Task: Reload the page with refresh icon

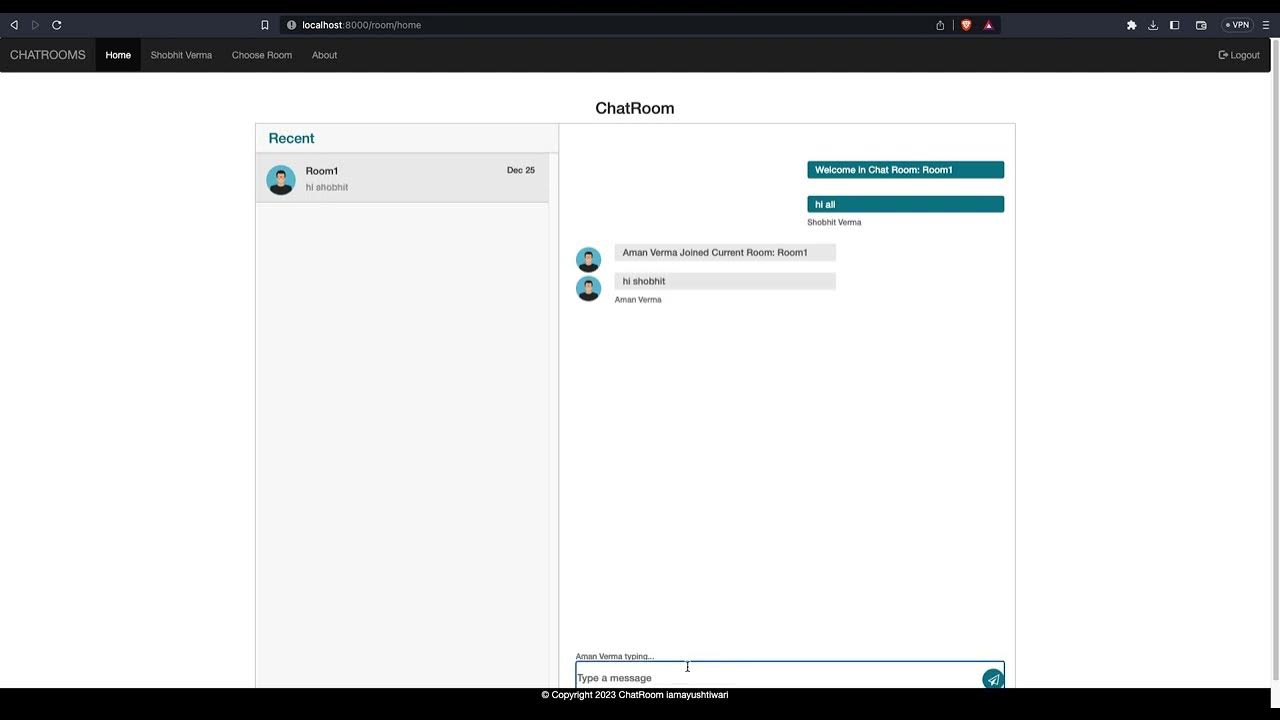Action: [x=56, y=25]
